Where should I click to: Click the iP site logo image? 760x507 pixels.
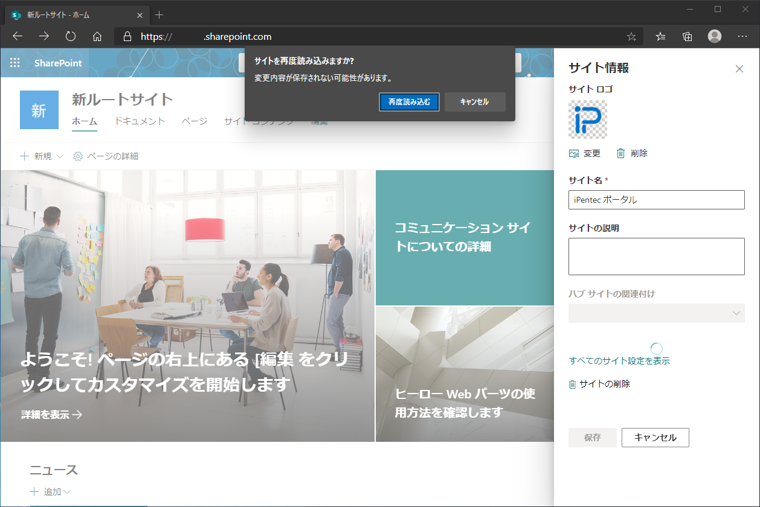587,119
